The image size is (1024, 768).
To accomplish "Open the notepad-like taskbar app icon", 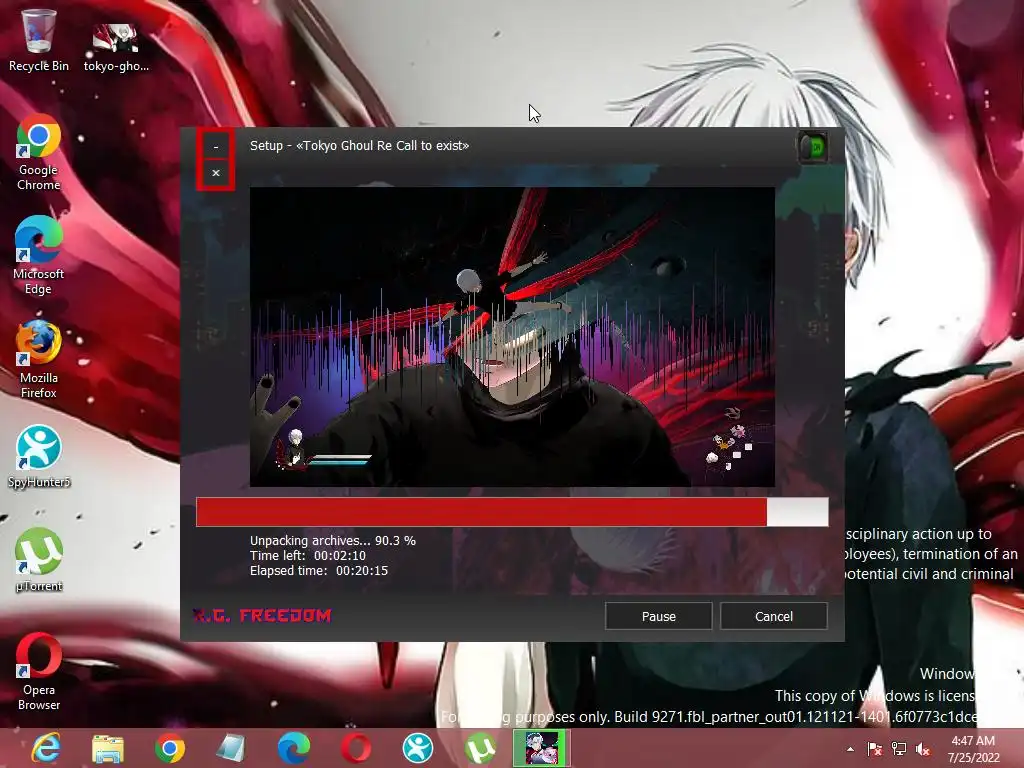I will pos(231,748).
